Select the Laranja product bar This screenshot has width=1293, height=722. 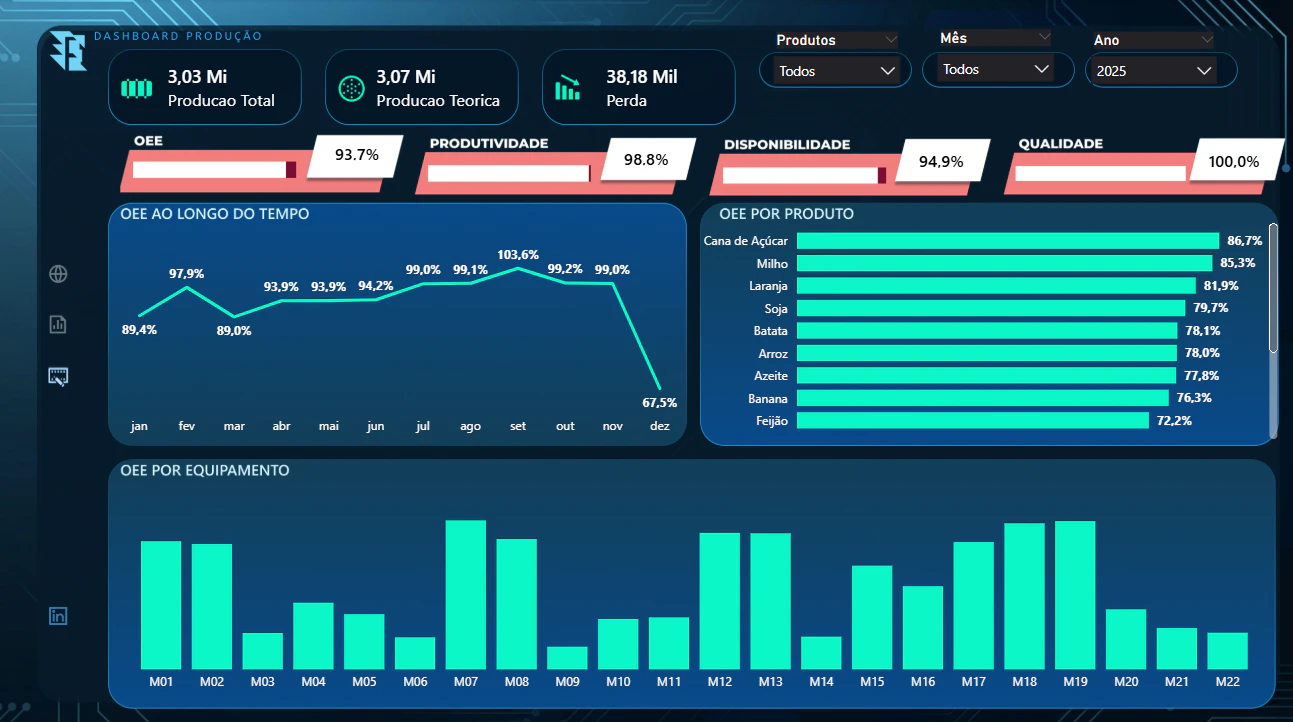pos(997,286)
